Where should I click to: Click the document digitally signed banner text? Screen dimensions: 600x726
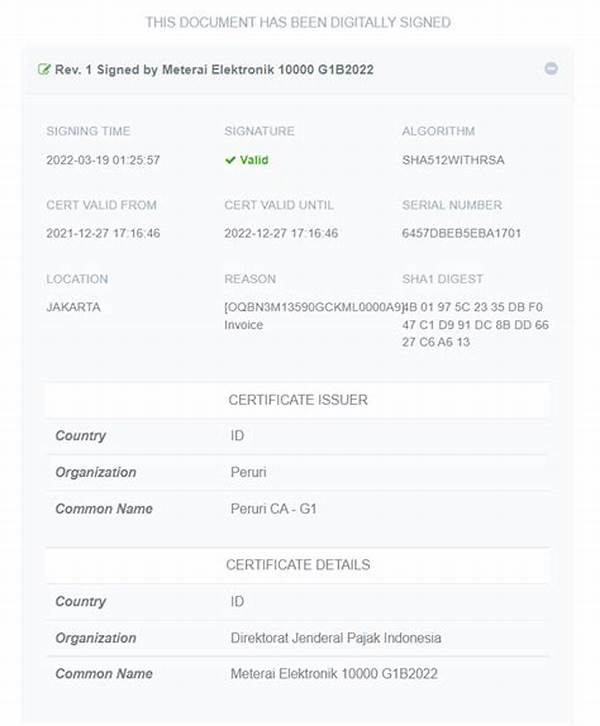(297, 22)
